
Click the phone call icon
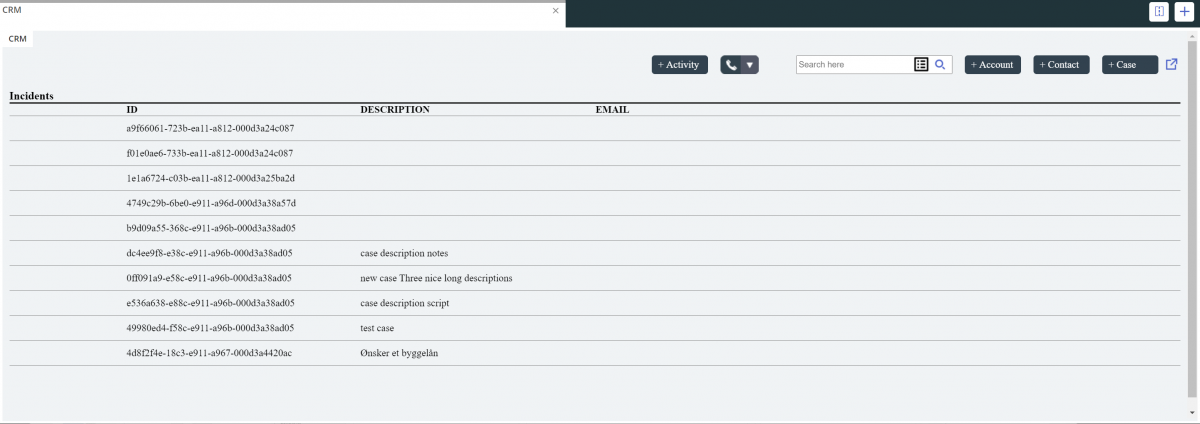click(731, 65)
